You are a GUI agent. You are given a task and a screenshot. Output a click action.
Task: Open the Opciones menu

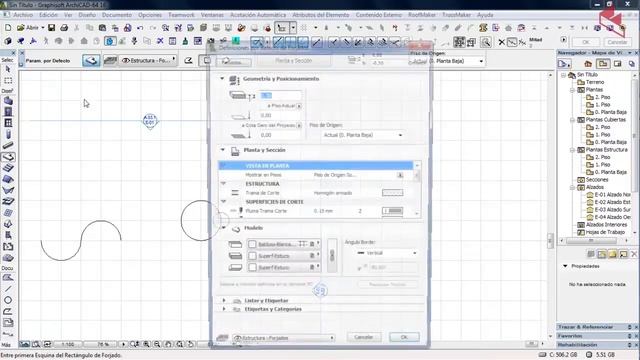point(150,15)
